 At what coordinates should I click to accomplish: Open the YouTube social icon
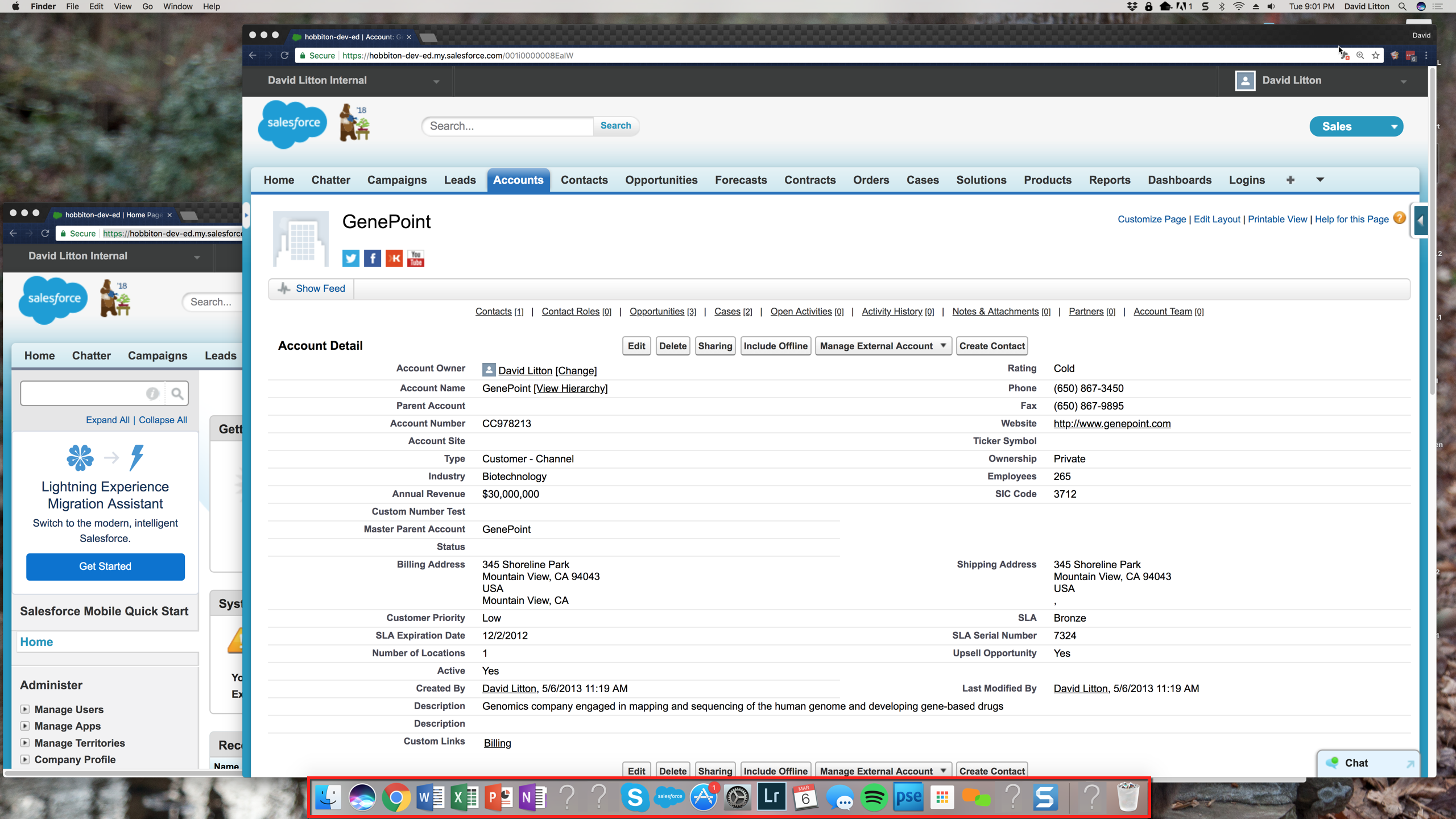416,258
